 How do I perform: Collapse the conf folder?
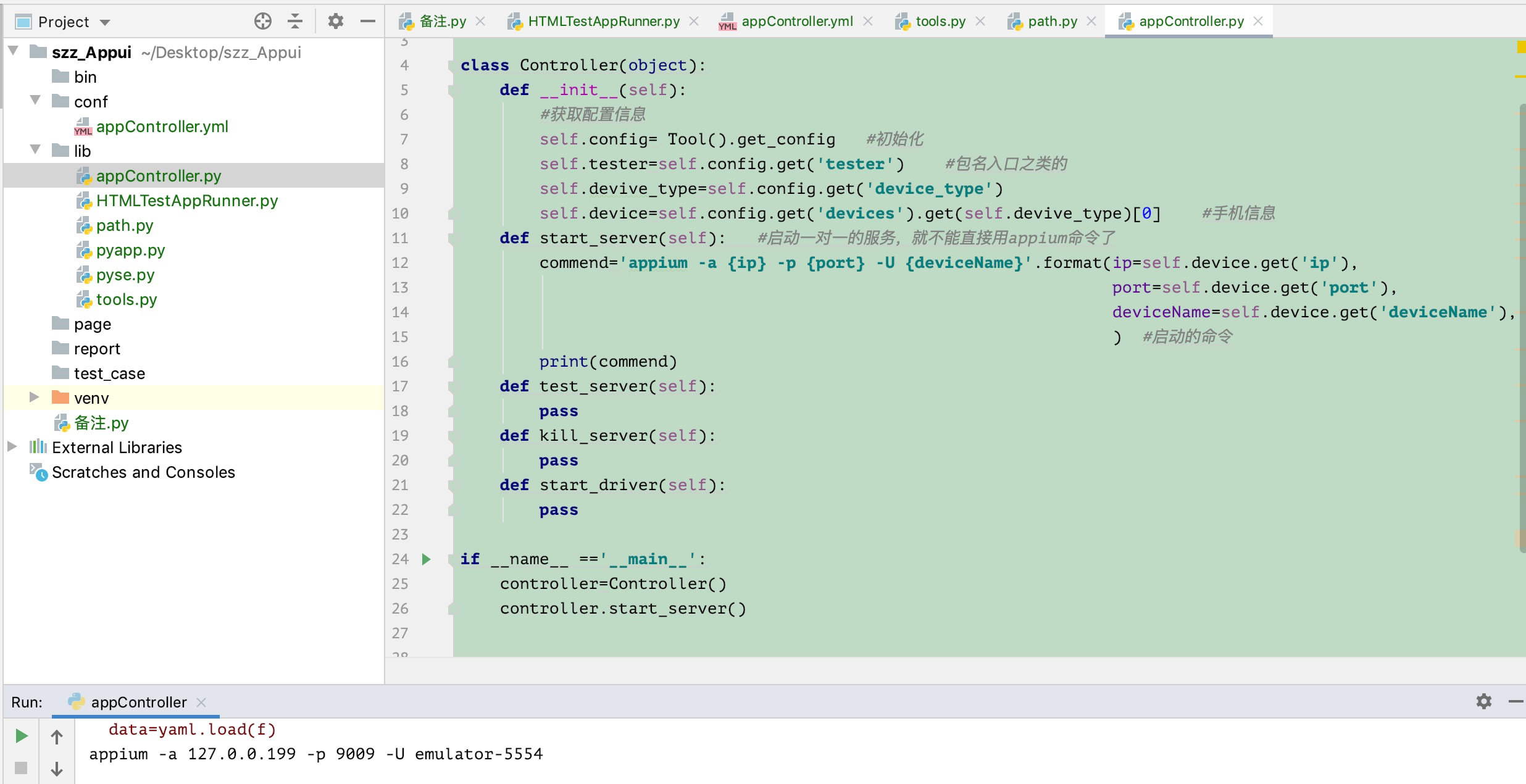35,101
